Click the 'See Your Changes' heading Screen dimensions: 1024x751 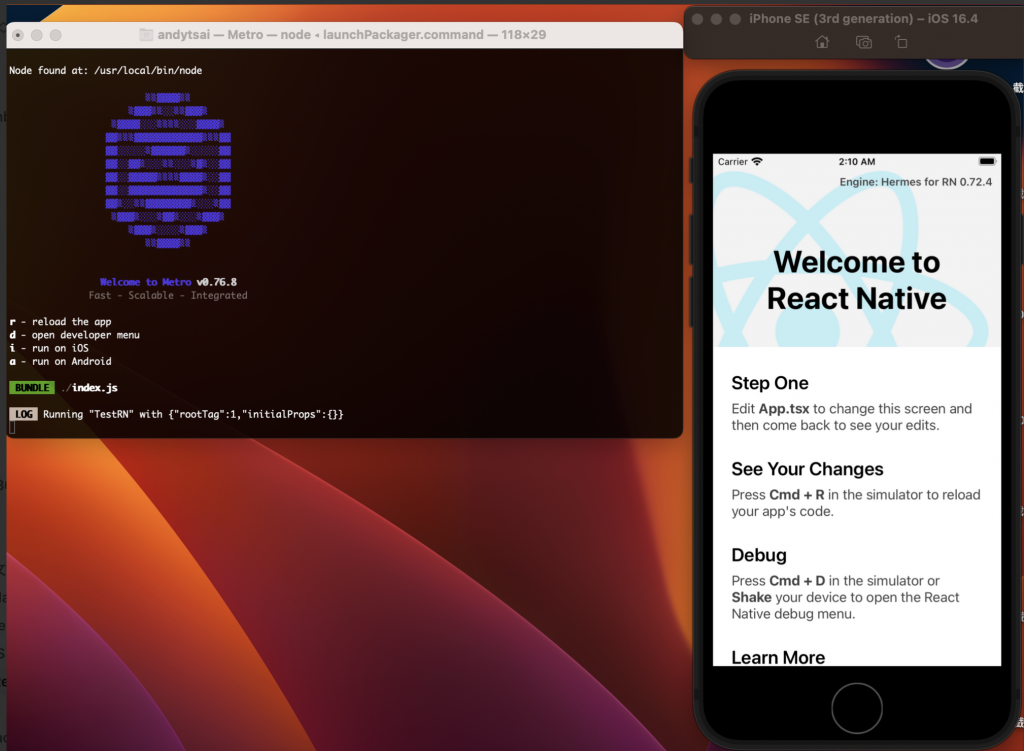coord(807,469)
